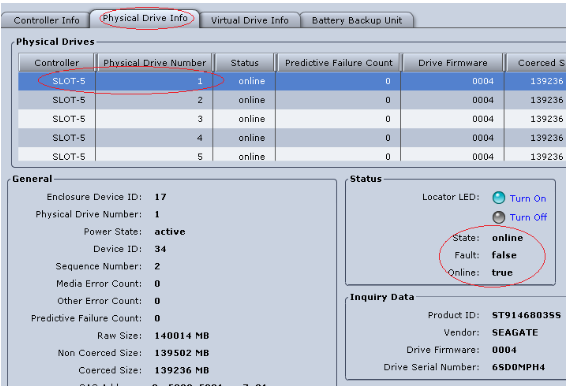The height and width of the screenshot is (386, 567).
Task: Click the Sequence Number value 2
Action: [157, 266]
